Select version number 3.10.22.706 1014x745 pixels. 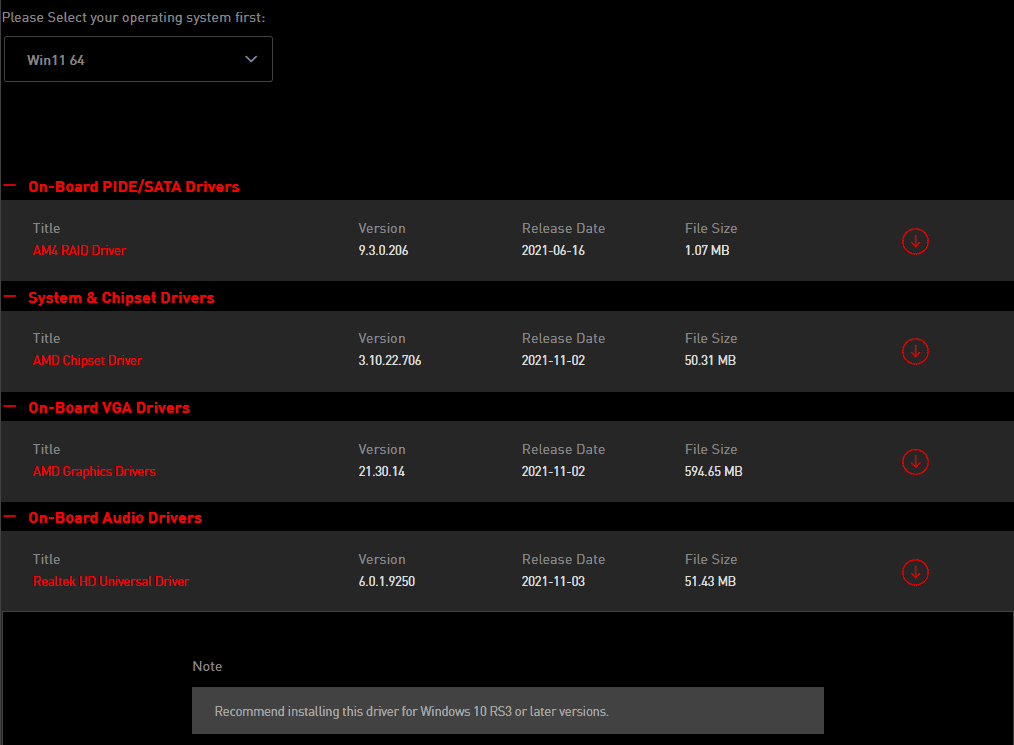pyautogui.click(x=390, y=360)
